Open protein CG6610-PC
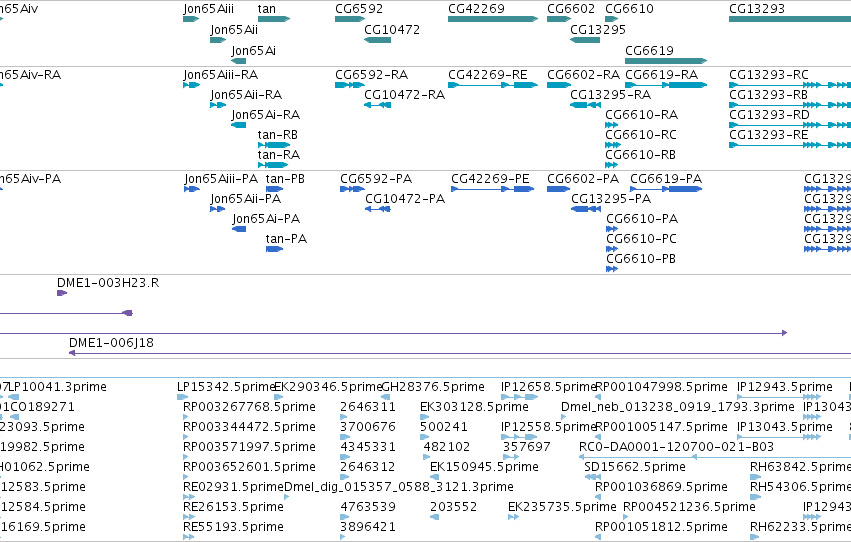This screenshot has height=542, width=851. (641, 239)
